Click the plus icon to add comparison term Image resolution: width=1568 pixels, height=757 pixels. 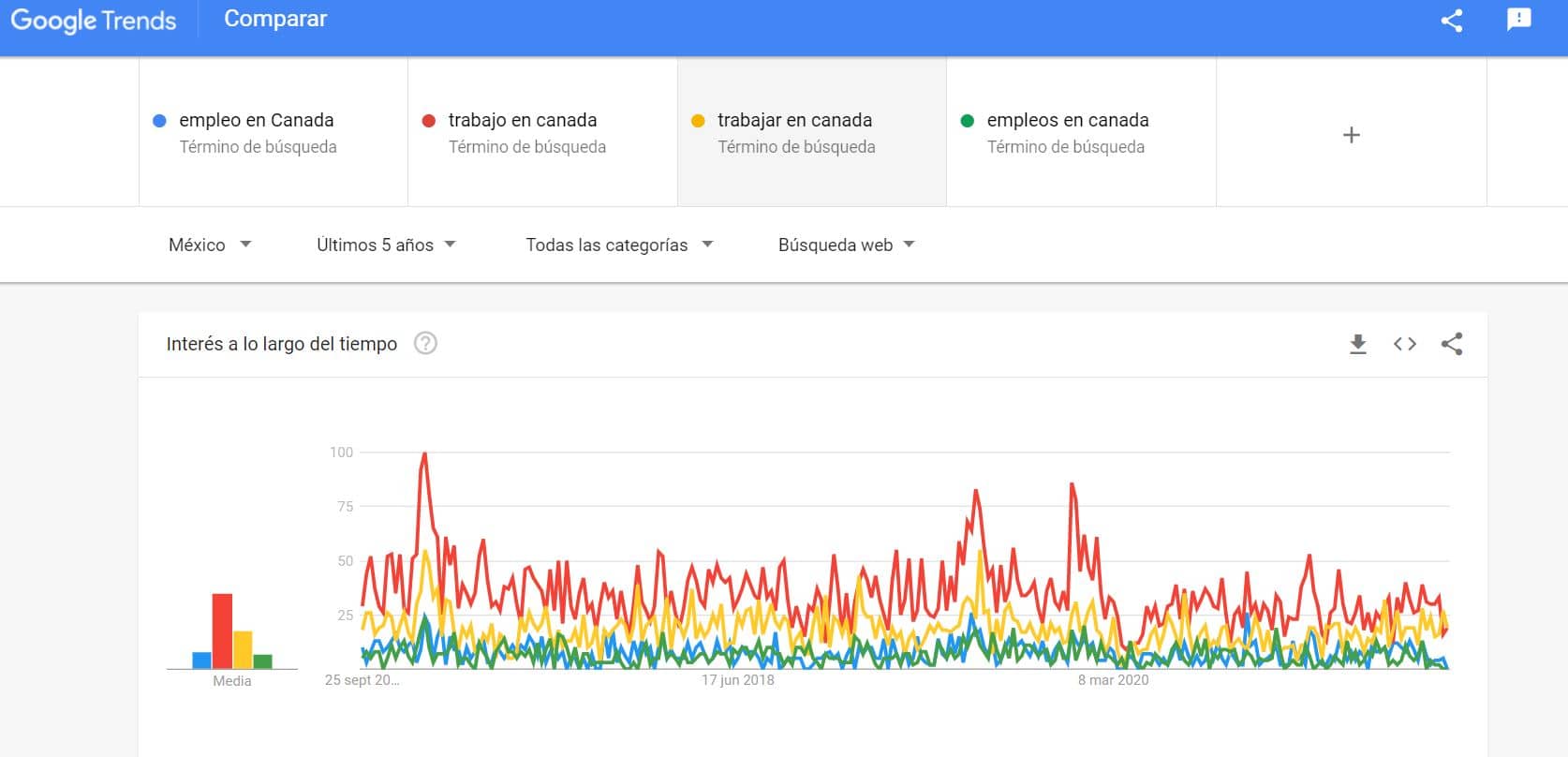(x=1351, y=135)
